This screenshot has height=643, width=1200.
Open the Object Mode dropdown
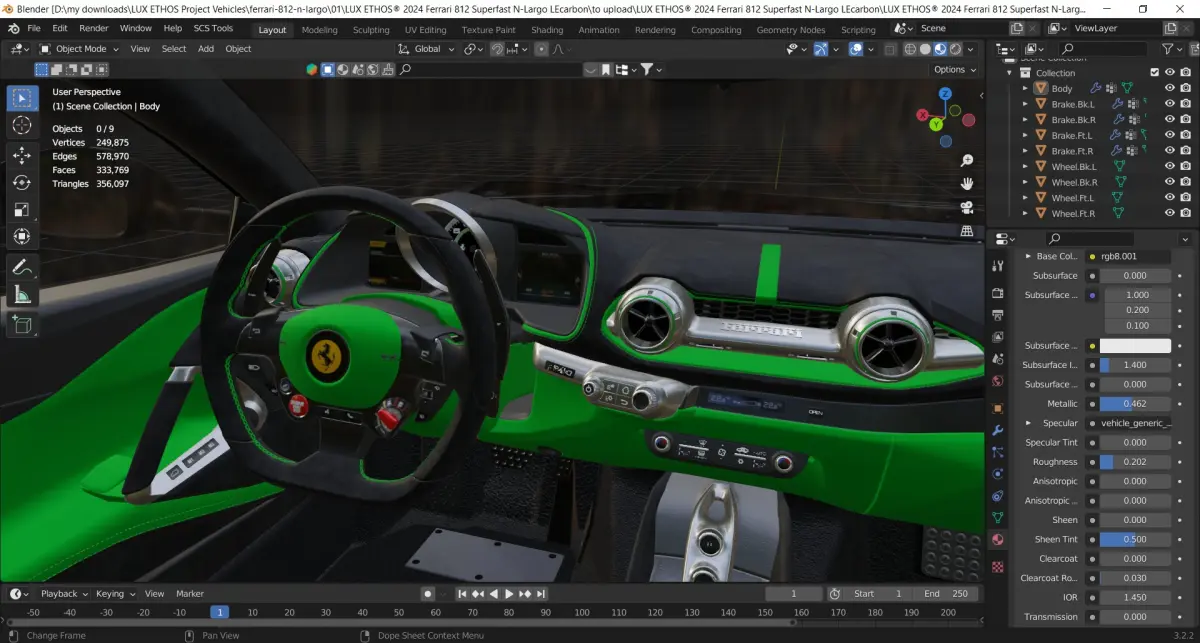(79, 48)
